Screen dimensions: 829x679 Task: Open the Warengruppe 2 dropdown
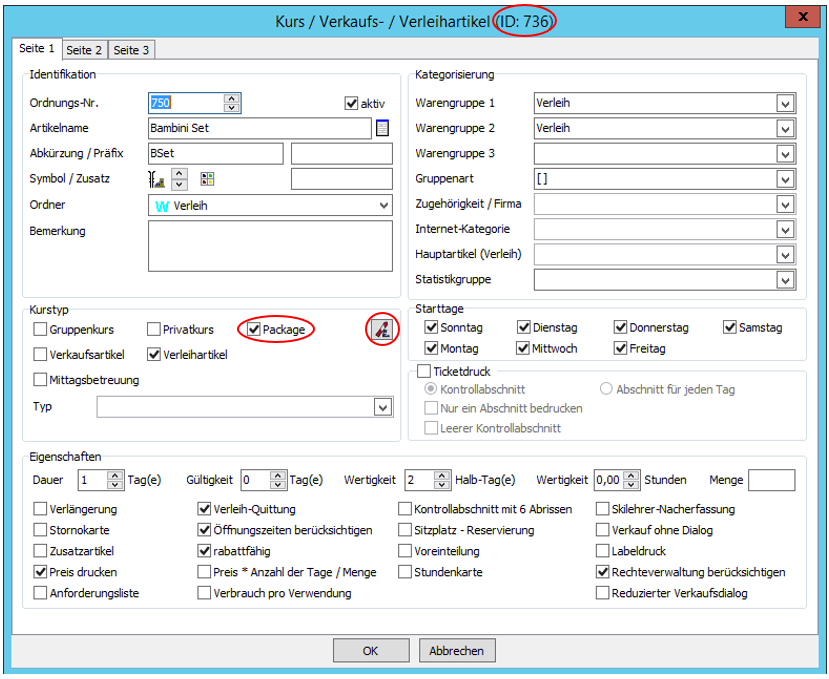[x=785, y=129]
